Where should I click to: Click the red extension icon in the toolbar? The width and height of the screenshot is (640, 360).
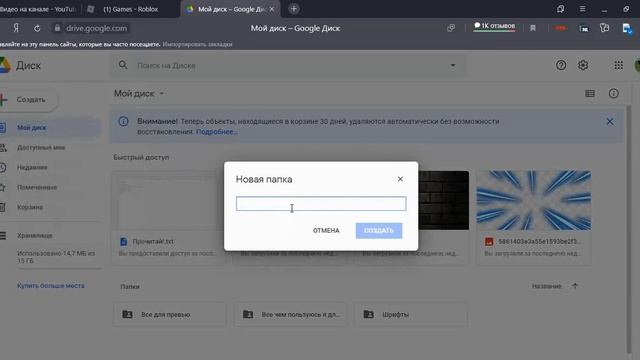point(560,28)
